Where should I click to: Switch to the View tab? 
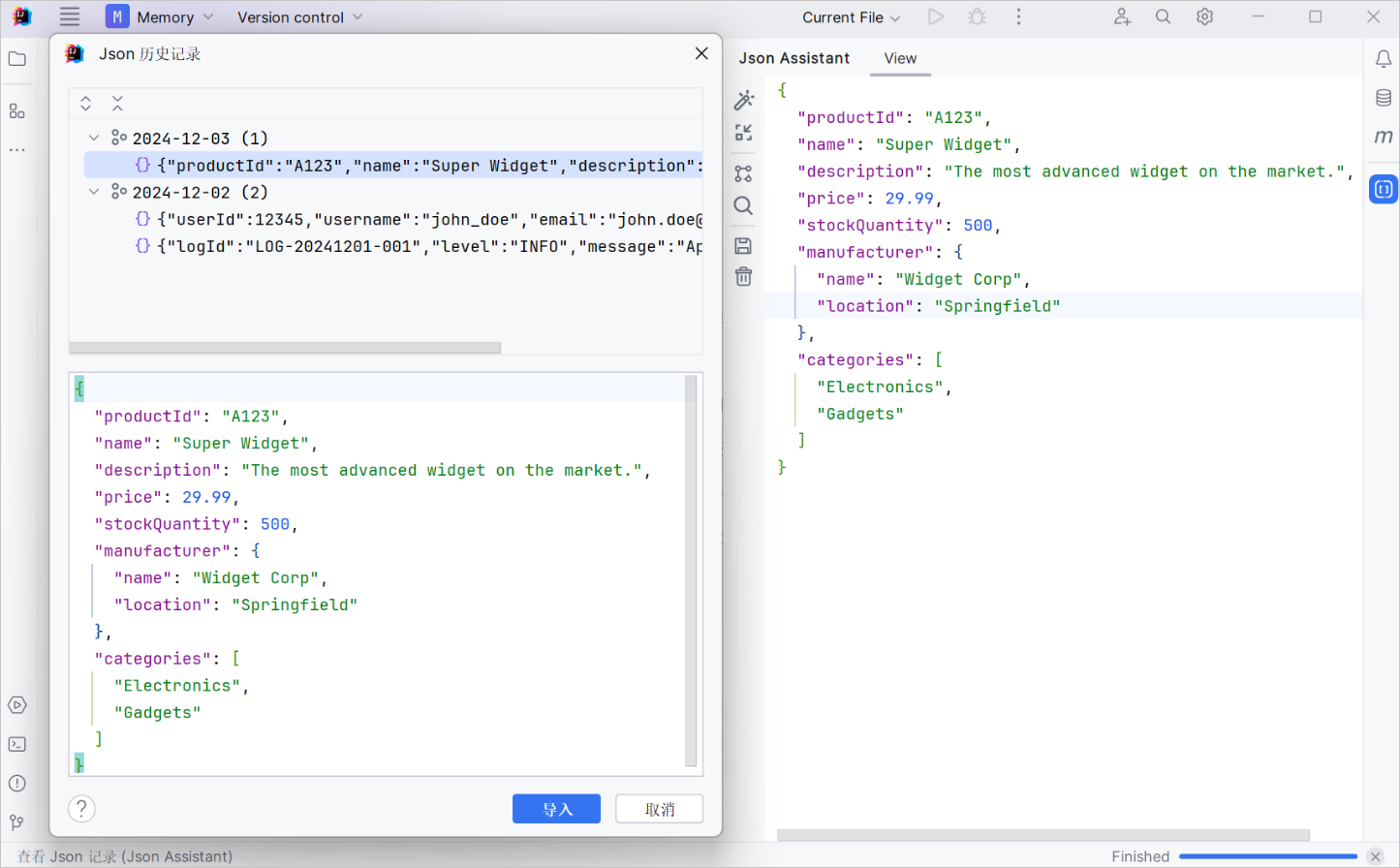pos(900,59)
